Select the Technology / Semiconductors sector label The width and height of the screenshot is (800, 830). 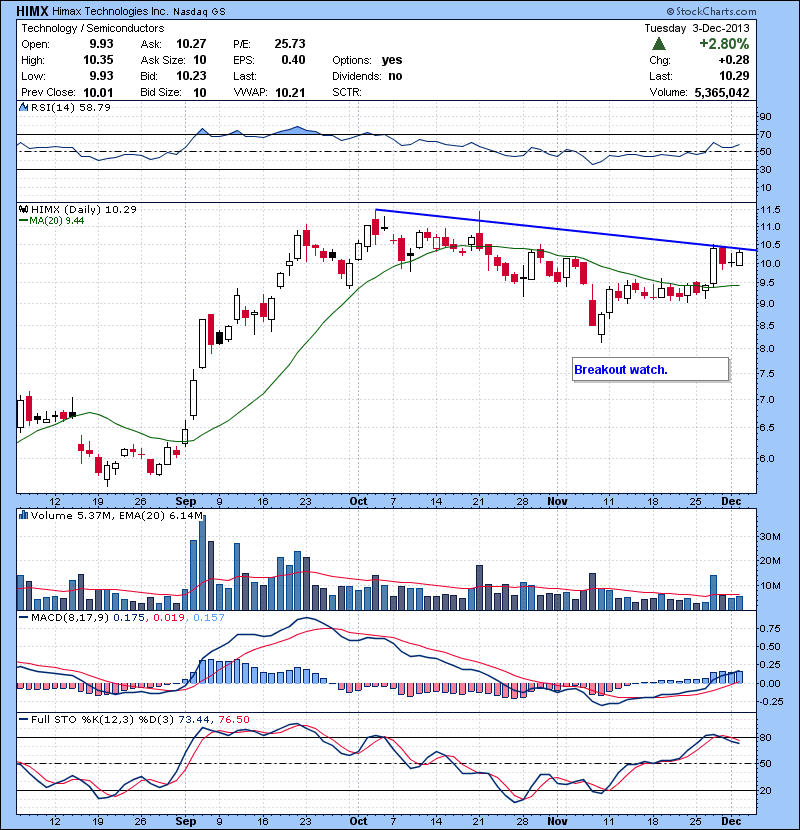pyautogui.click(x=93, y=28)
